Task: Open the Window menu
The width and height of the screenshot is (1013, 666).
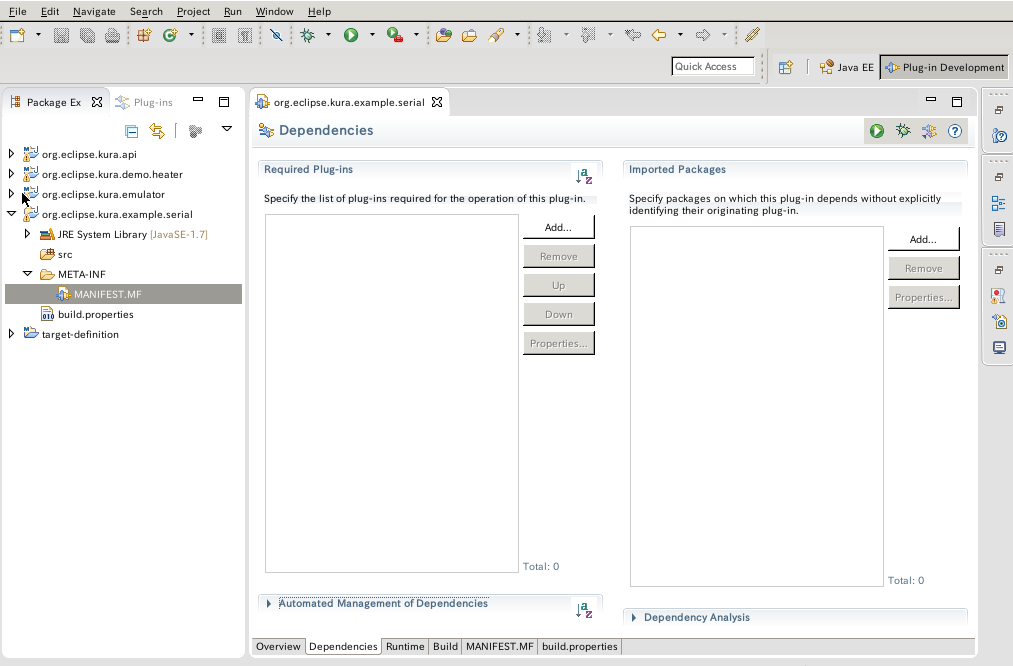Action: pyautogui.click(x=274, y=11)
